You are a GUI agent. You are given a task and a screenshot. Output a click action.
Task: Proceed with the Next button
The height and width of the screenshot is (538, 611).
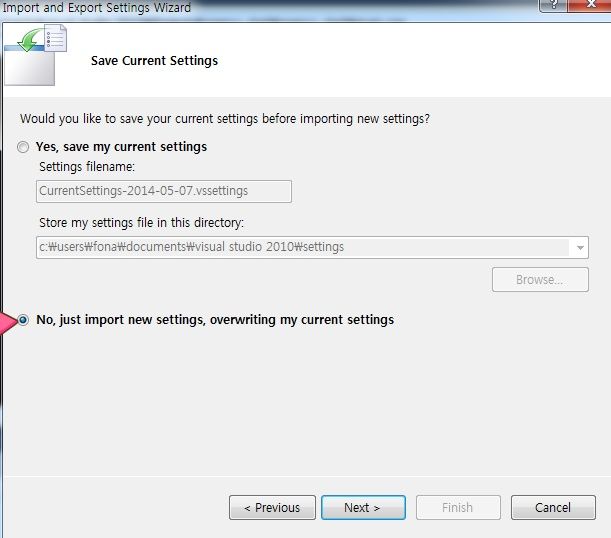click(x=363, y=508)
